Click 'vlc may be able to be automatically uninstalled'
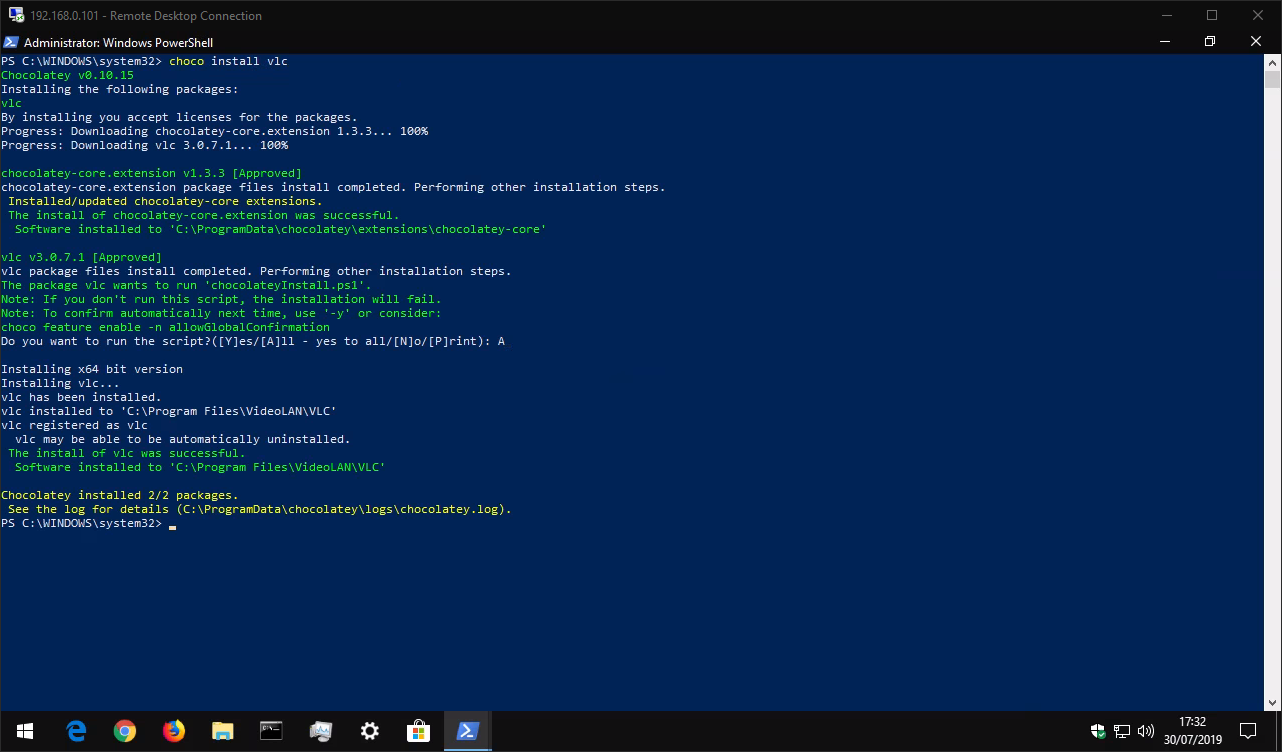This screenshot has height=752, width=1282. (x=183, y=439)
